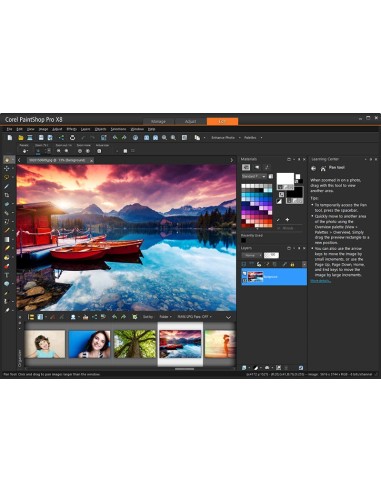Select smiling woman thumbnail in Organizer
The height and width of the screenshot is (492, 381).
click(89, 344)
